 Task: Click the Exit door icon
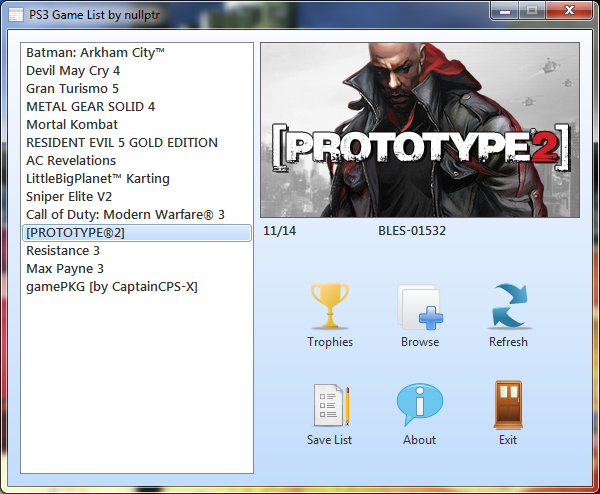[508, 405]
